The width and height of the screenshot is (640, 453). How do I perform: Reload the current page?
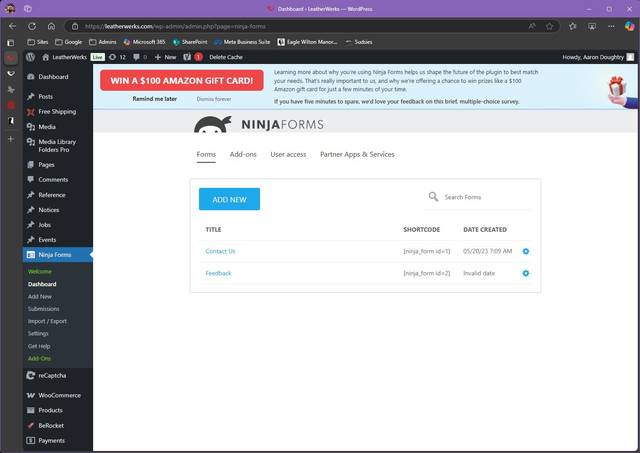pos(32,26)
